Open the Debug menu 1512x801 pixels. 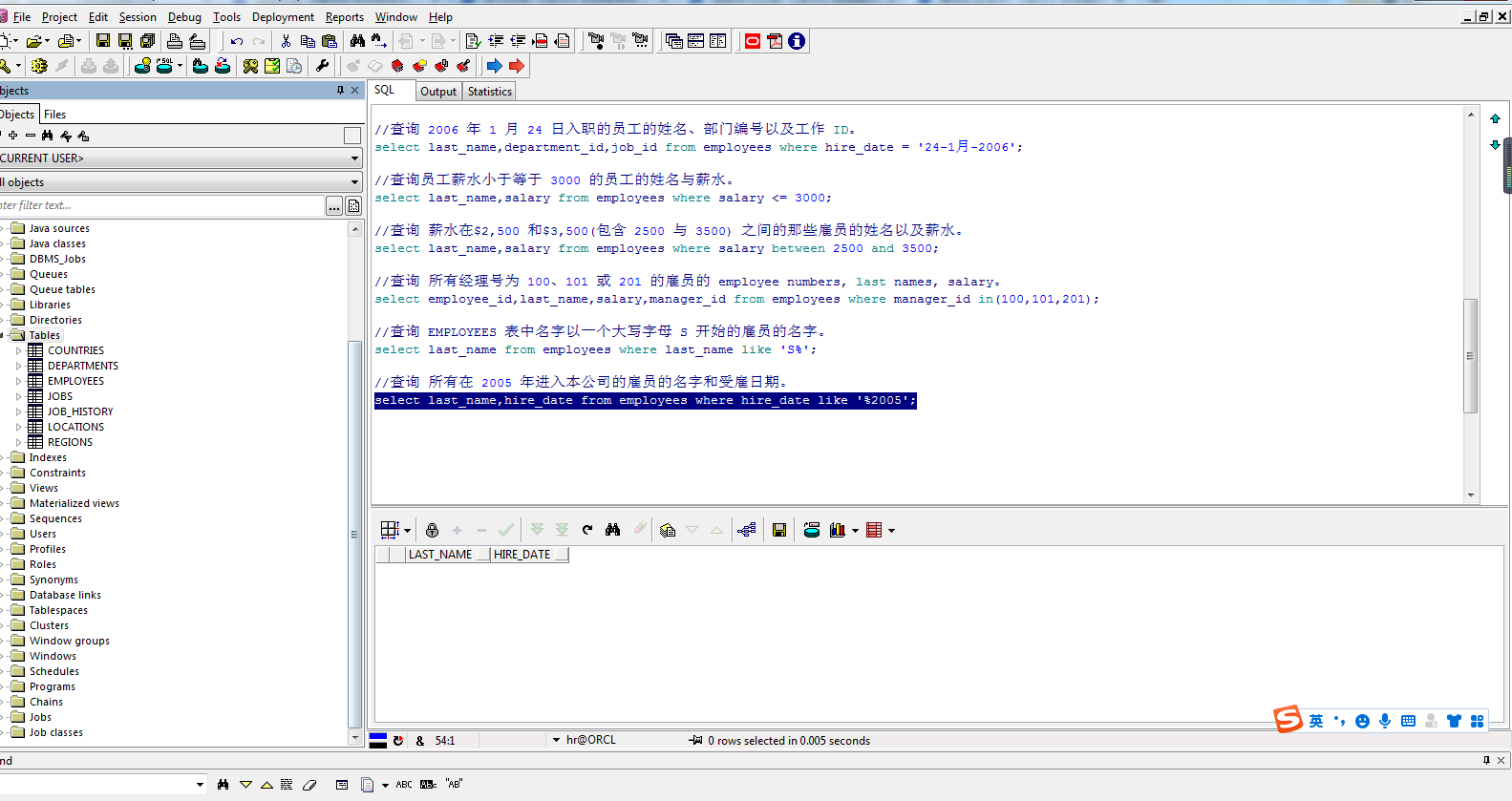(184, 17)
